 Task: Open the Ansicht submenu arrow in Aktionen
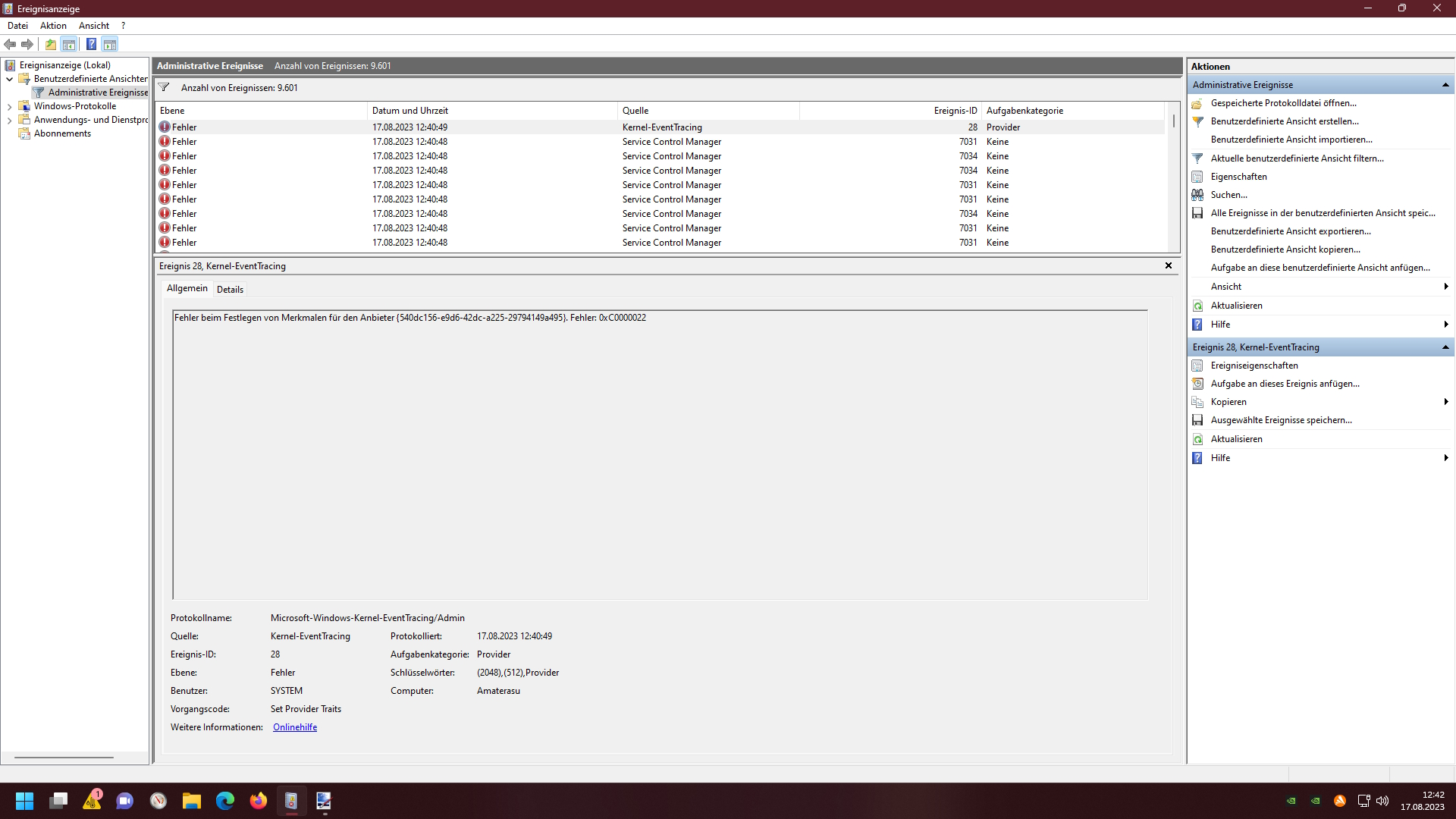point(1446,287)
